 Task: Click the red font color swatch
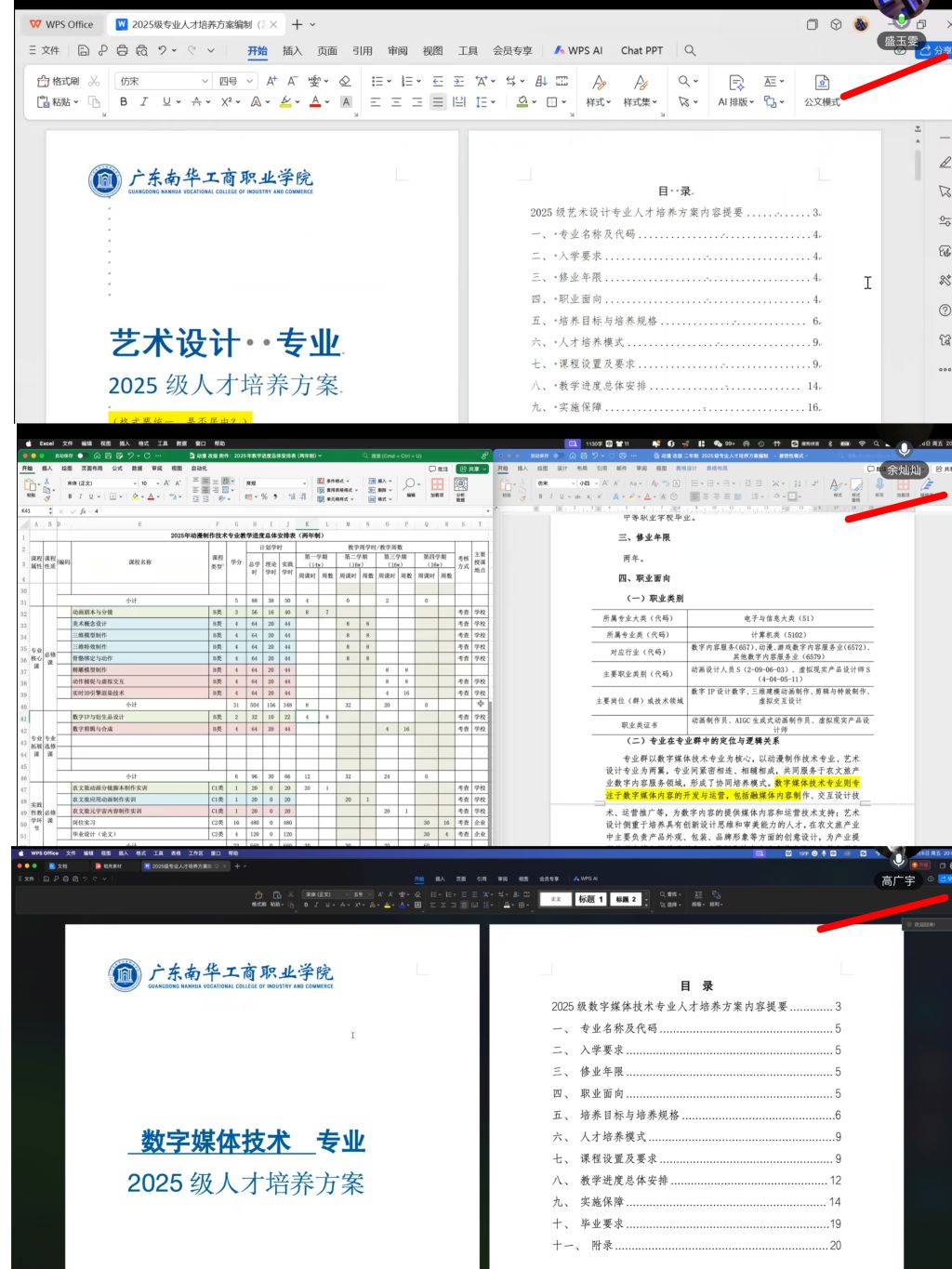pyautogui.click(x=315, y=102)
